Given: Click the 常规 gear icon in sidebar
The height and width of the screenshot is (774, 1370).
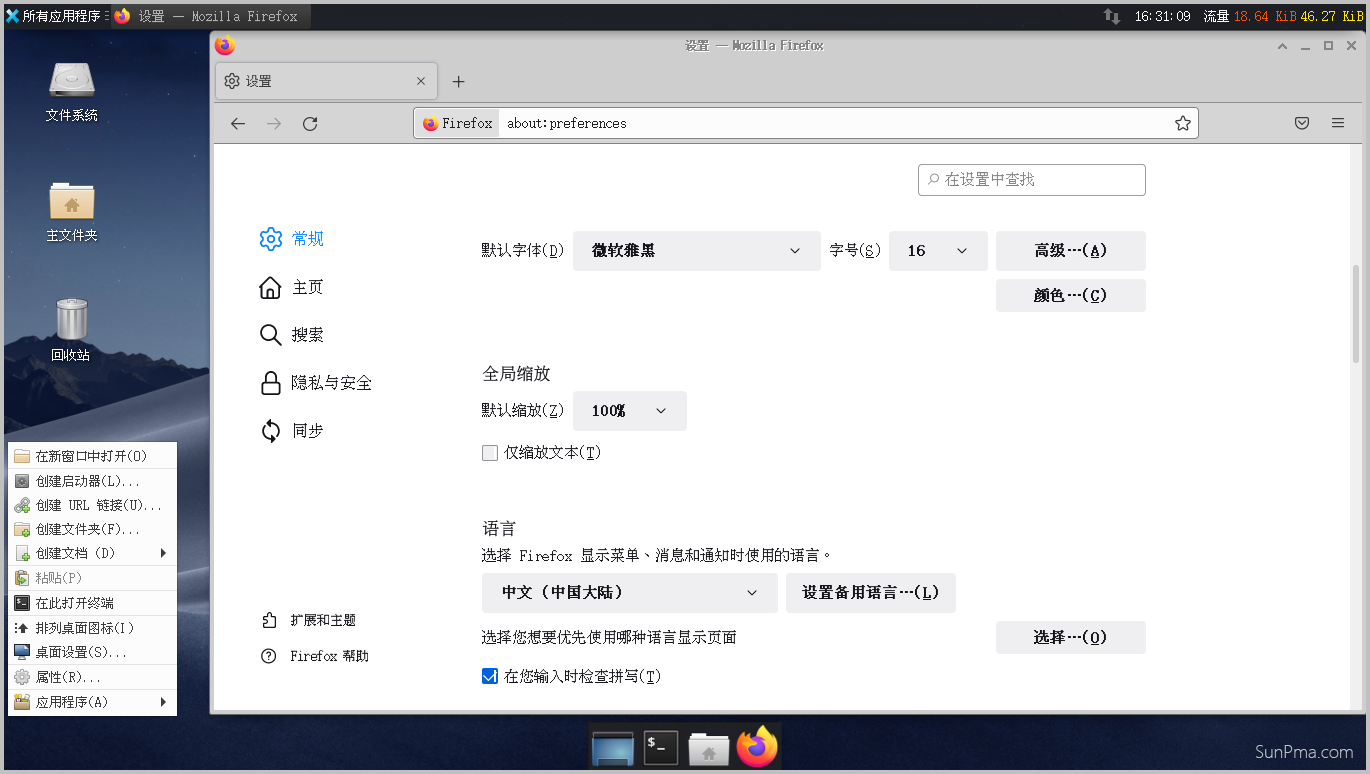Looking at the screenshot, I should pyautogui.click(x=270, y=239).
